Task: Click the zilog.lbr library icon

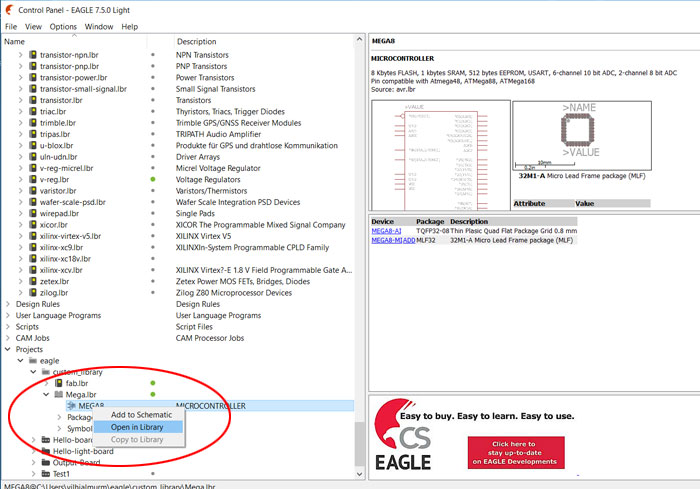Action: pos(33,293)
